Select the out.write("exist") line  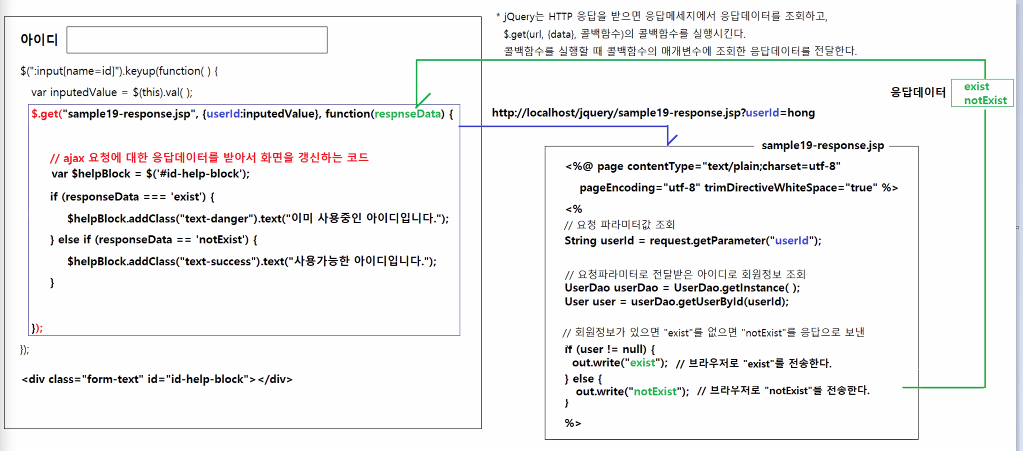702,363
